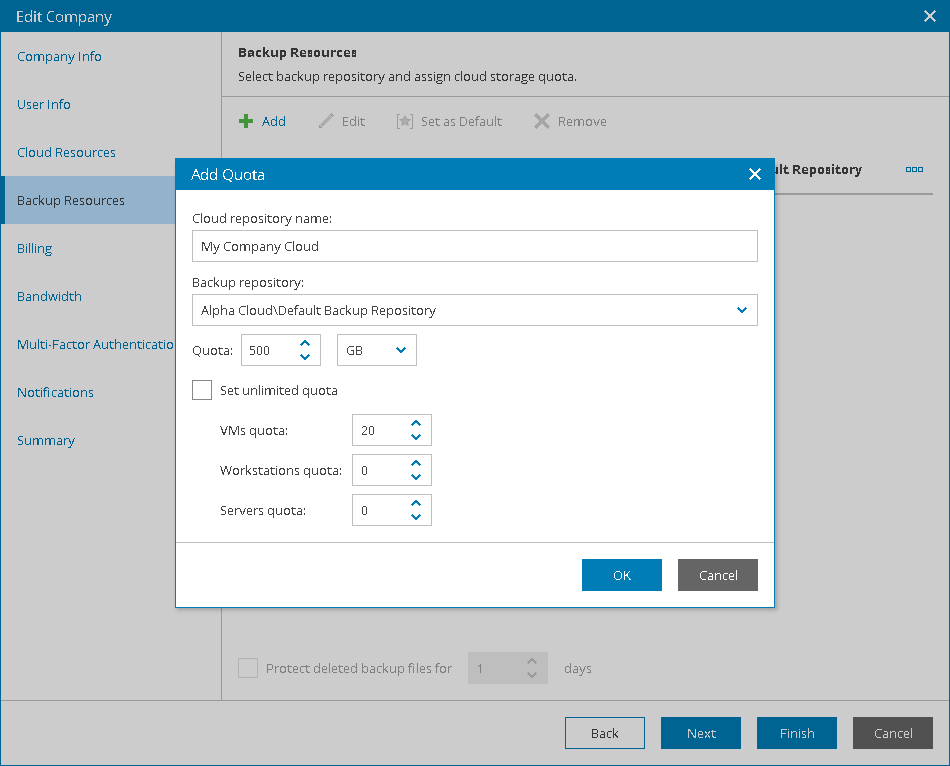The image size is (950, 766).
Task: Toggle Protect deleted backup files checkbox
Action: pyautogui.click(x=248, y=668)
